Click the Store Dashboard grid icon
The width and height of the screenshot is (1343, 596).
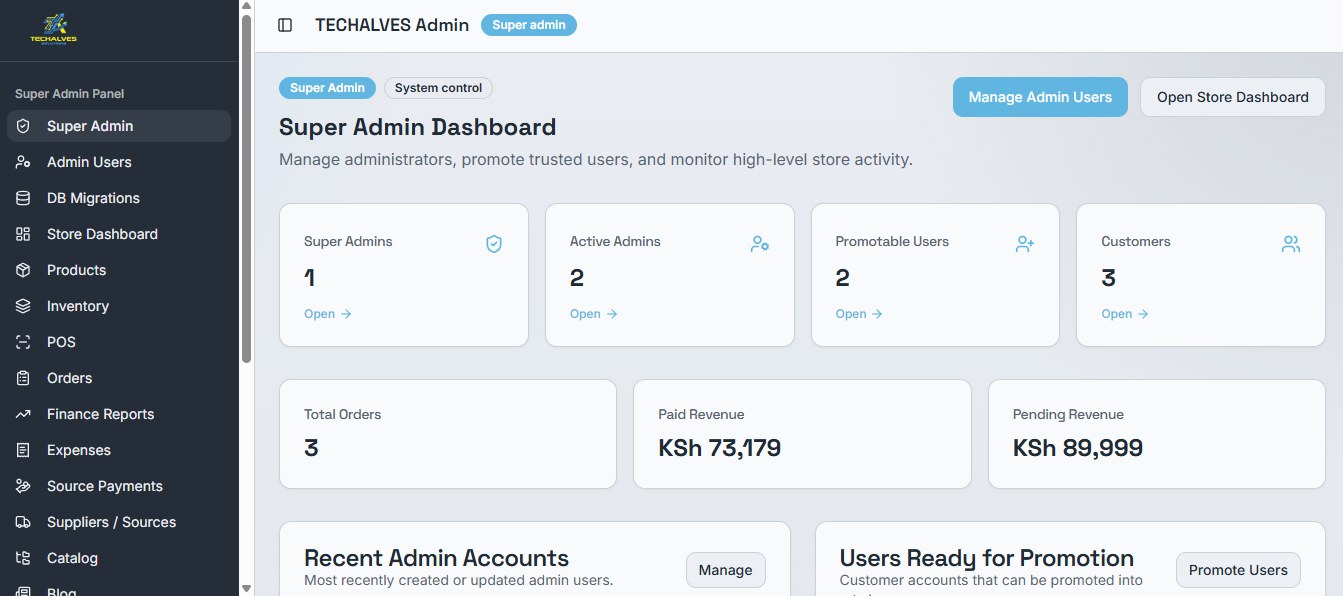click(23, 234)
